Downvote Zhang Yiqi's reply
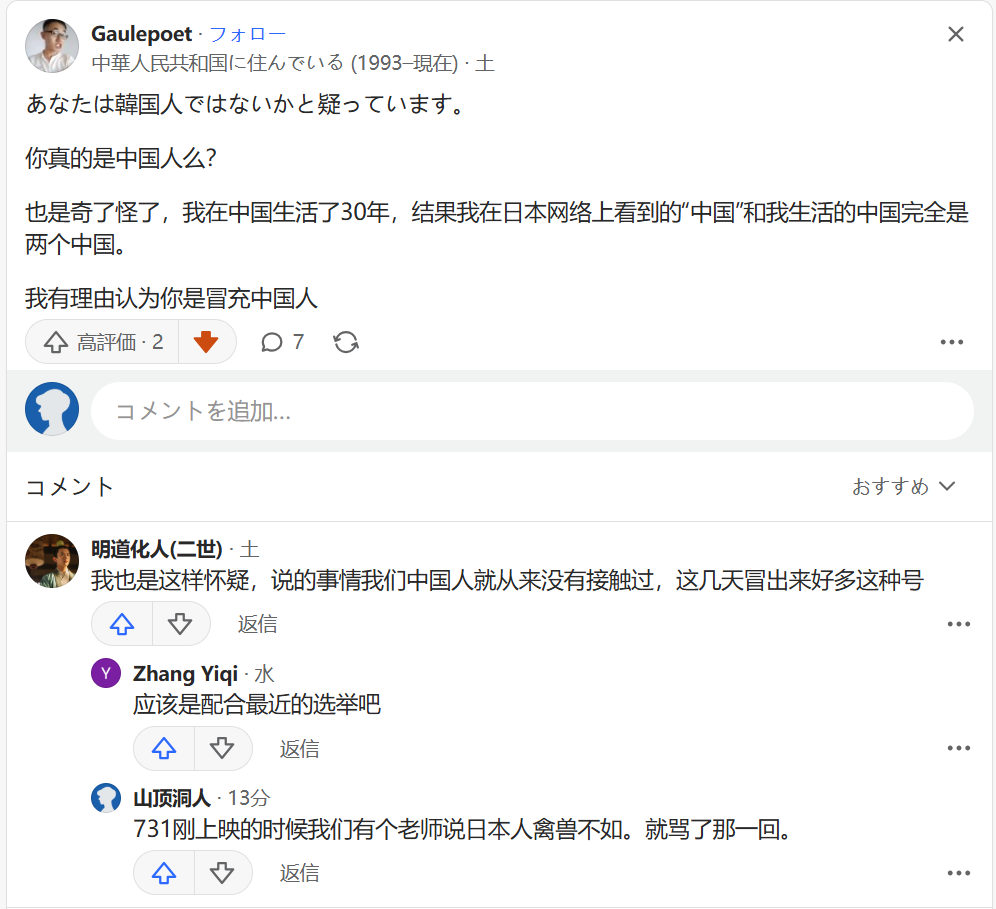This screenshot has width=996, height=909. tap(222, 748)
